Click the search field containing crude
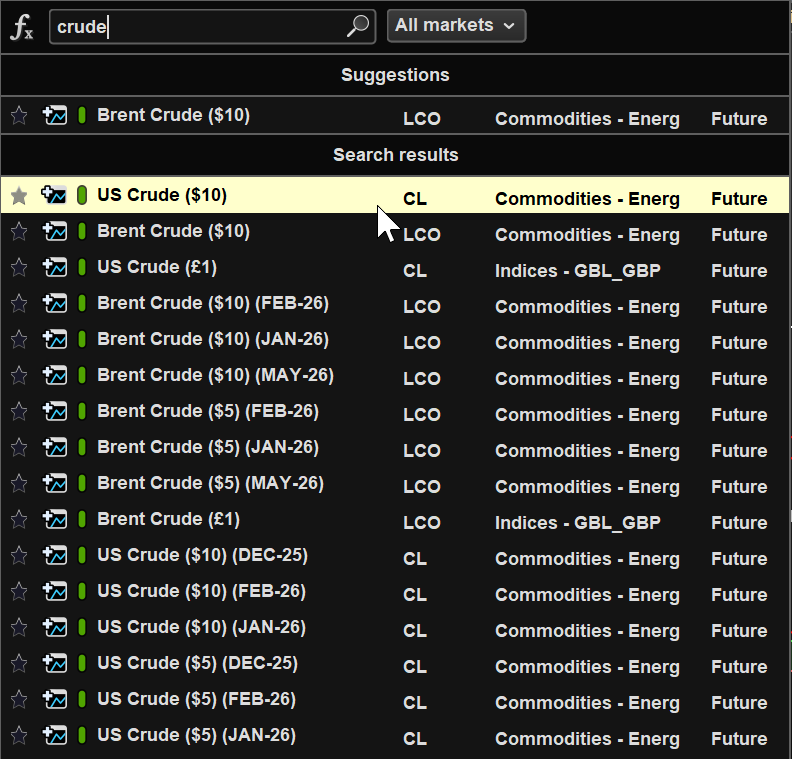Screen dimensions: 792x759 (x=212, y=27)
